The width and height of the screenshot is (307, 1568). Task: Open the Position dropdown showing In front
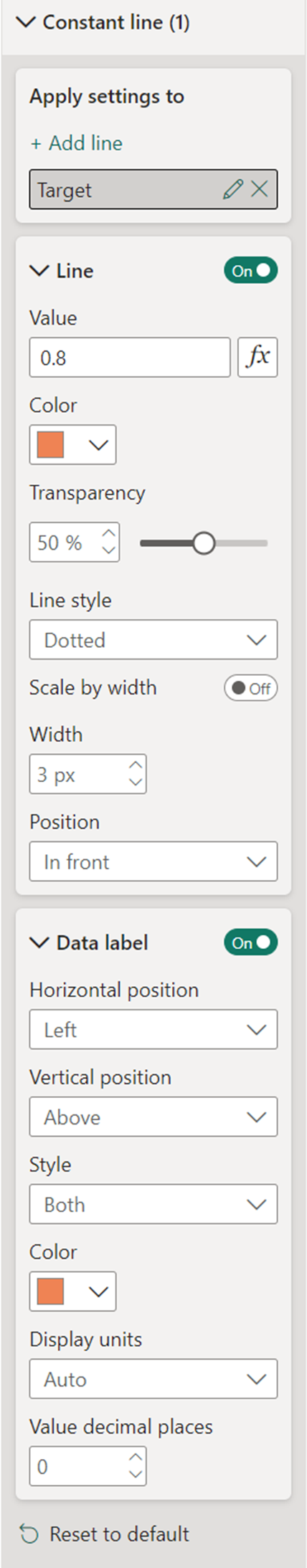[x=153, y=861]
